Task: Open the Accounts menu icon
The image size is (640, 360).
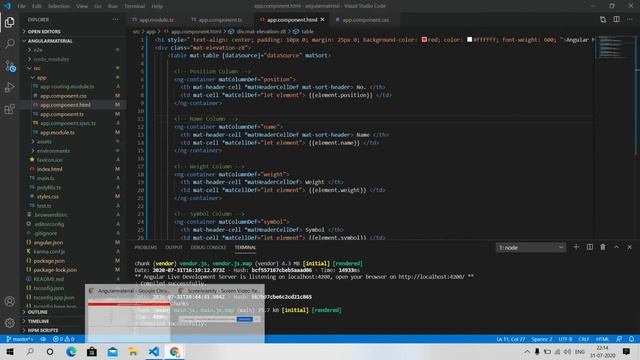Action: [x=9, y=301]
